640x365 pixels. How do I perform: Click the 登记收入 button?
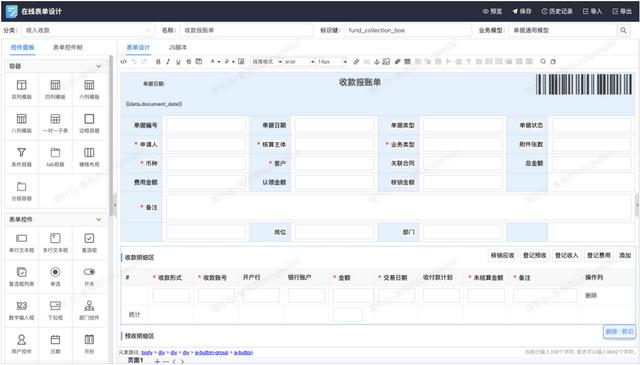(567, 256)
